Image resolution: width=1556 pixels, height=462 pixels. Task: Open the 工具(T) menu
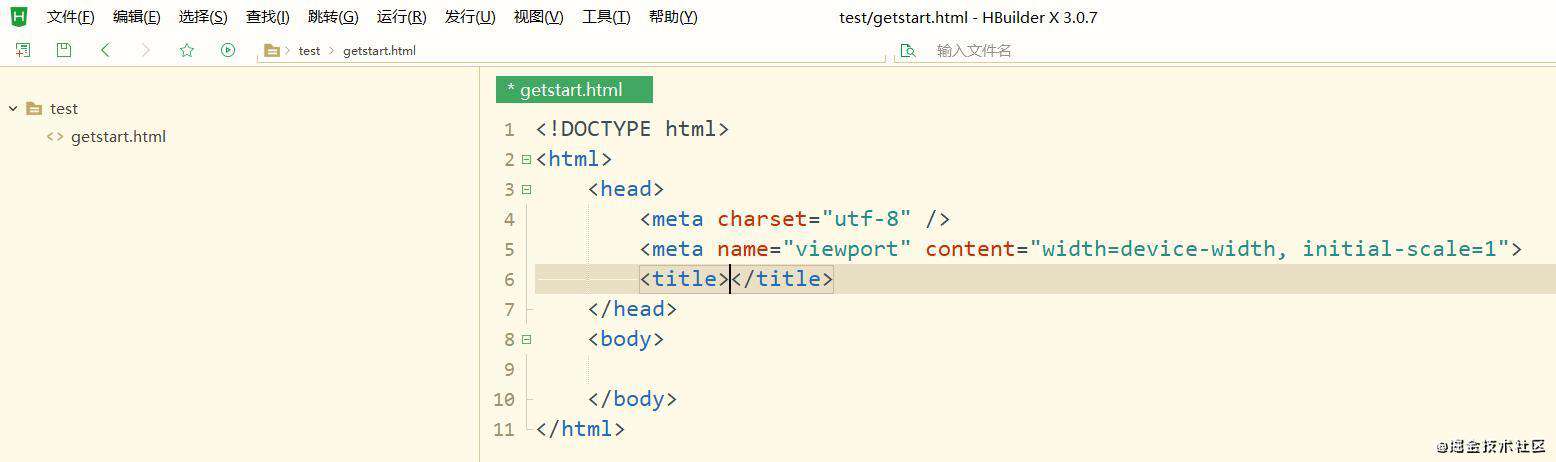pyautogui.click(x=606, y=17)
